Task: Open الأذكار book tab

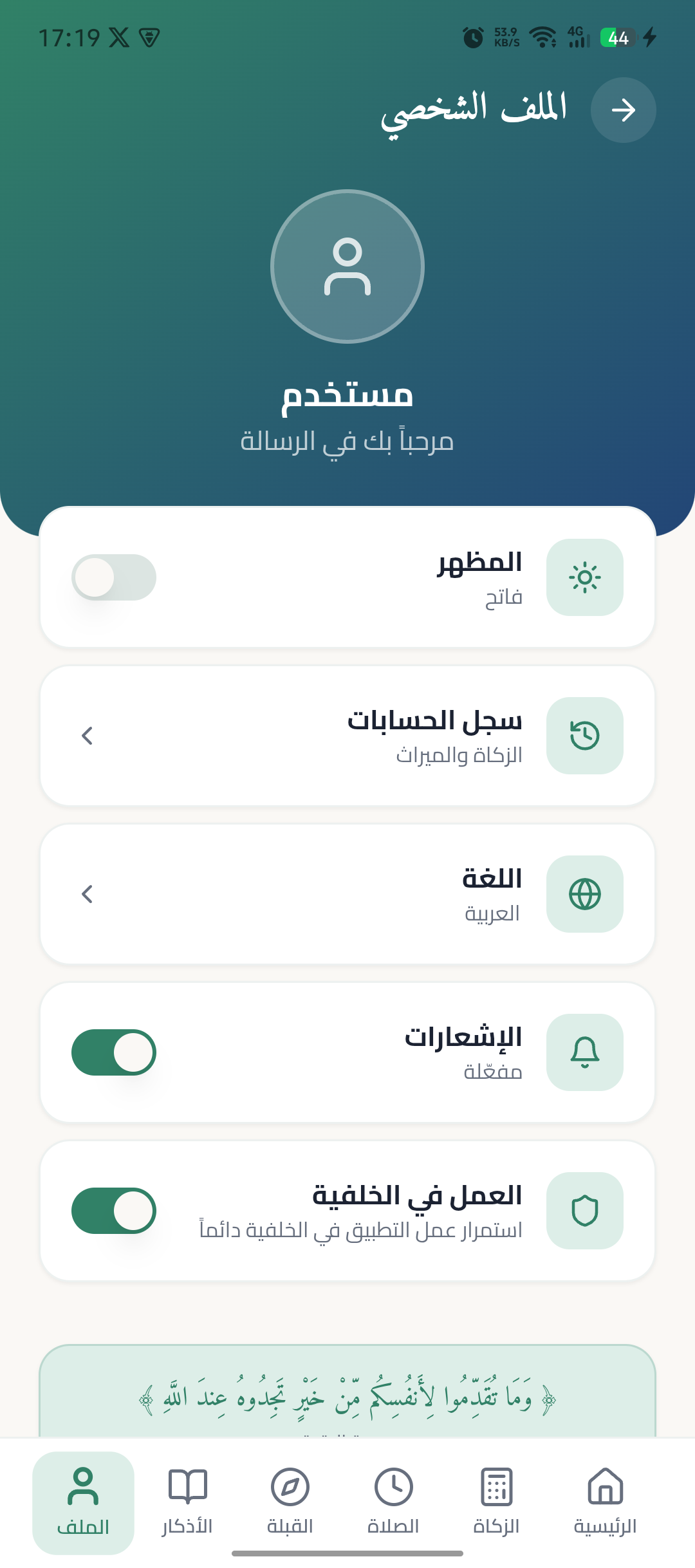Action: click(x=187, y=1501)
